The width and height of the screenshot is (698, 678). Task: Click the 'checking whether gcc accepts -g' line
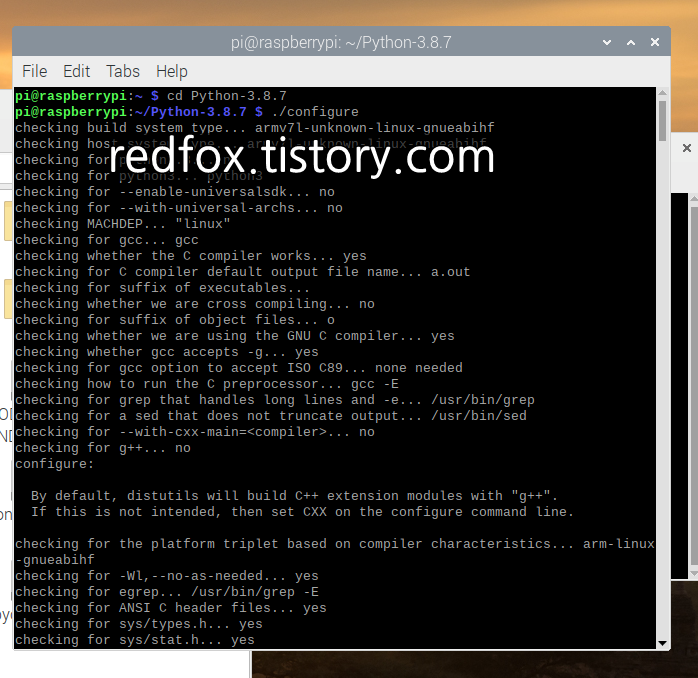point(167,352)
